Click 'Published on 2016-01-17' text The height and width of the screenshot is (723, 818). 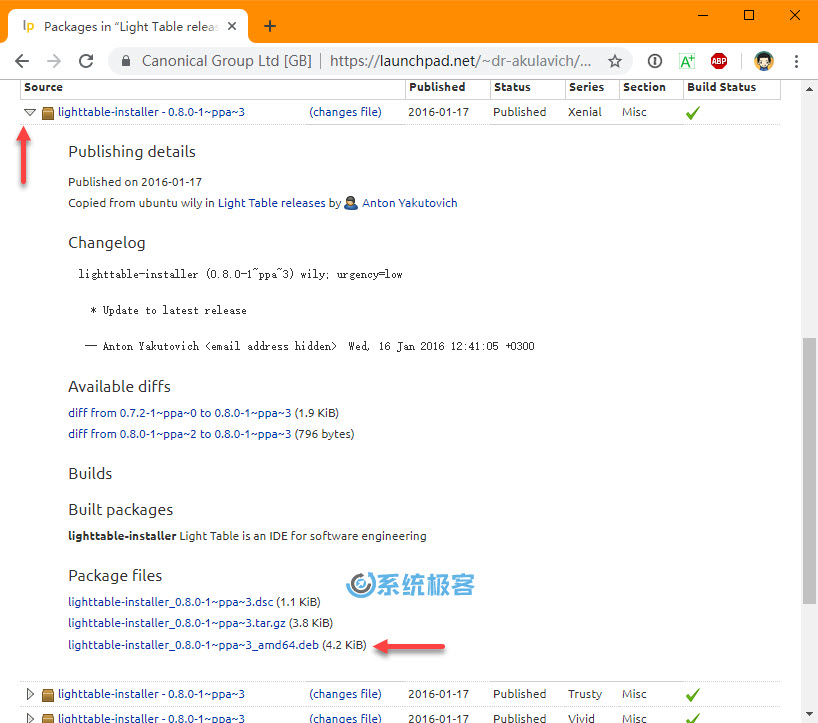point(135,182)
